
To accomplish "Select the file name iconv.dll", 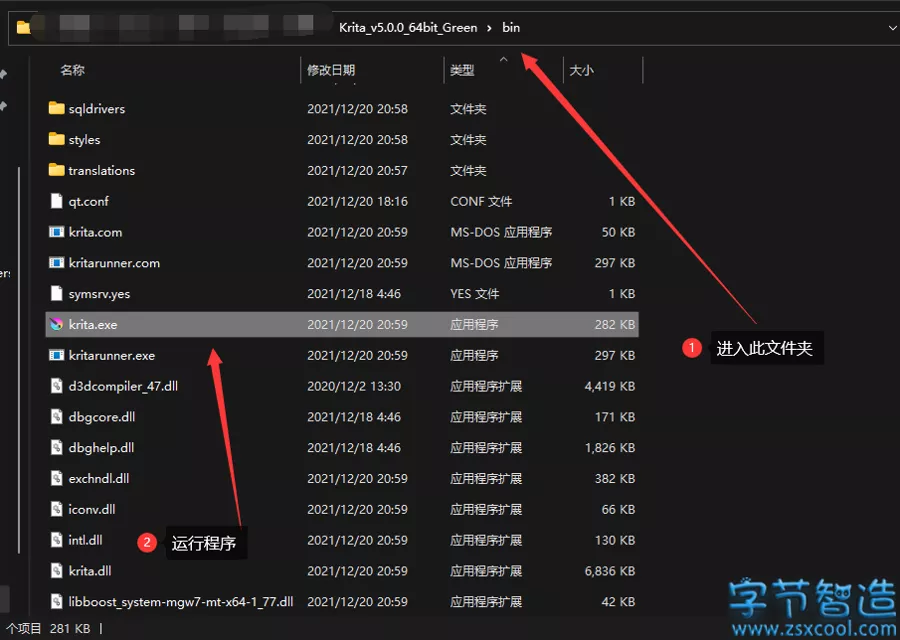I will [x=92, y=509].
